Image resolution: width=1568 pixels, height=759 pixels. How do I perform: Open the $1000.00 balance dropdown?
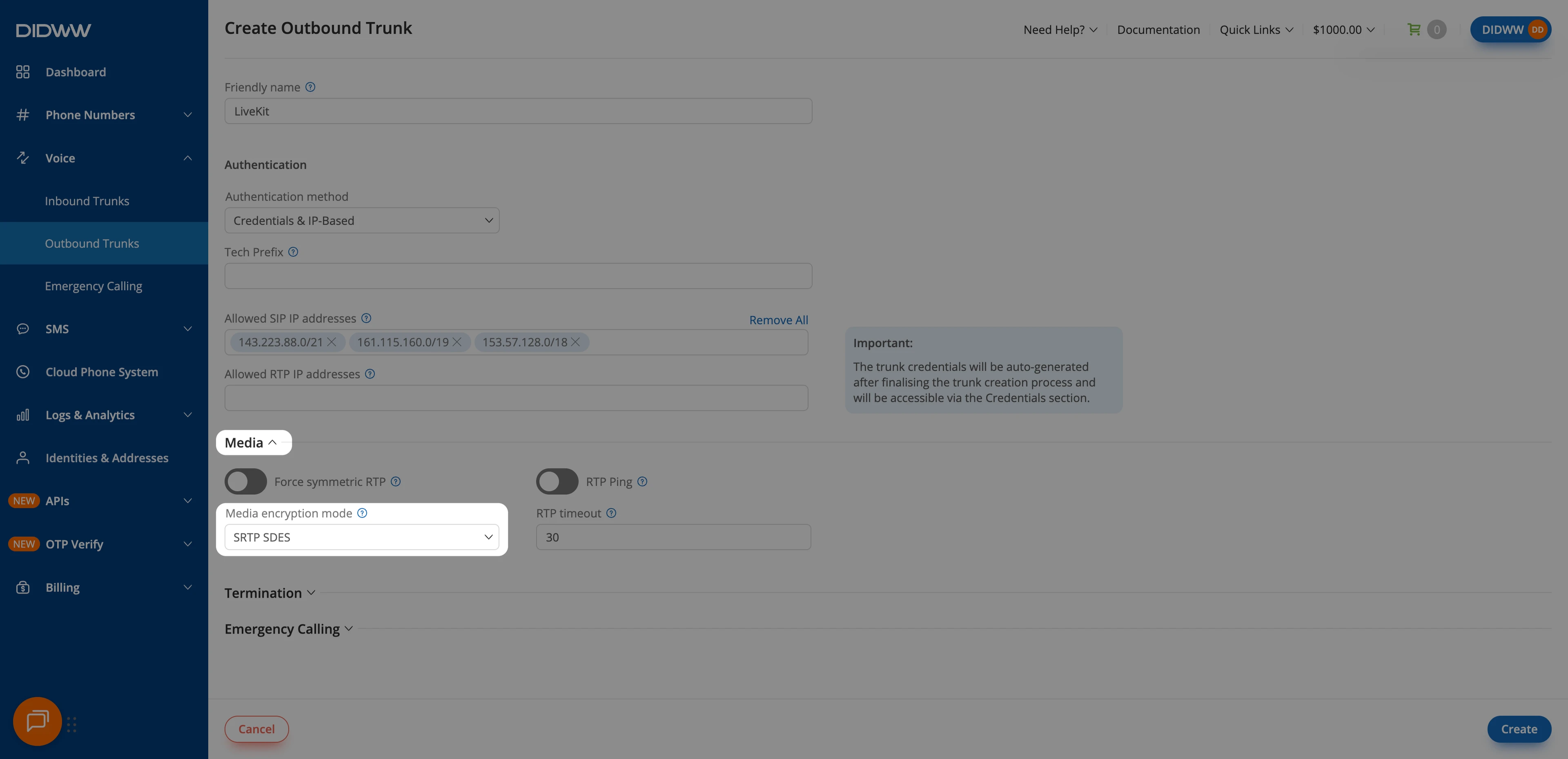1343,29
